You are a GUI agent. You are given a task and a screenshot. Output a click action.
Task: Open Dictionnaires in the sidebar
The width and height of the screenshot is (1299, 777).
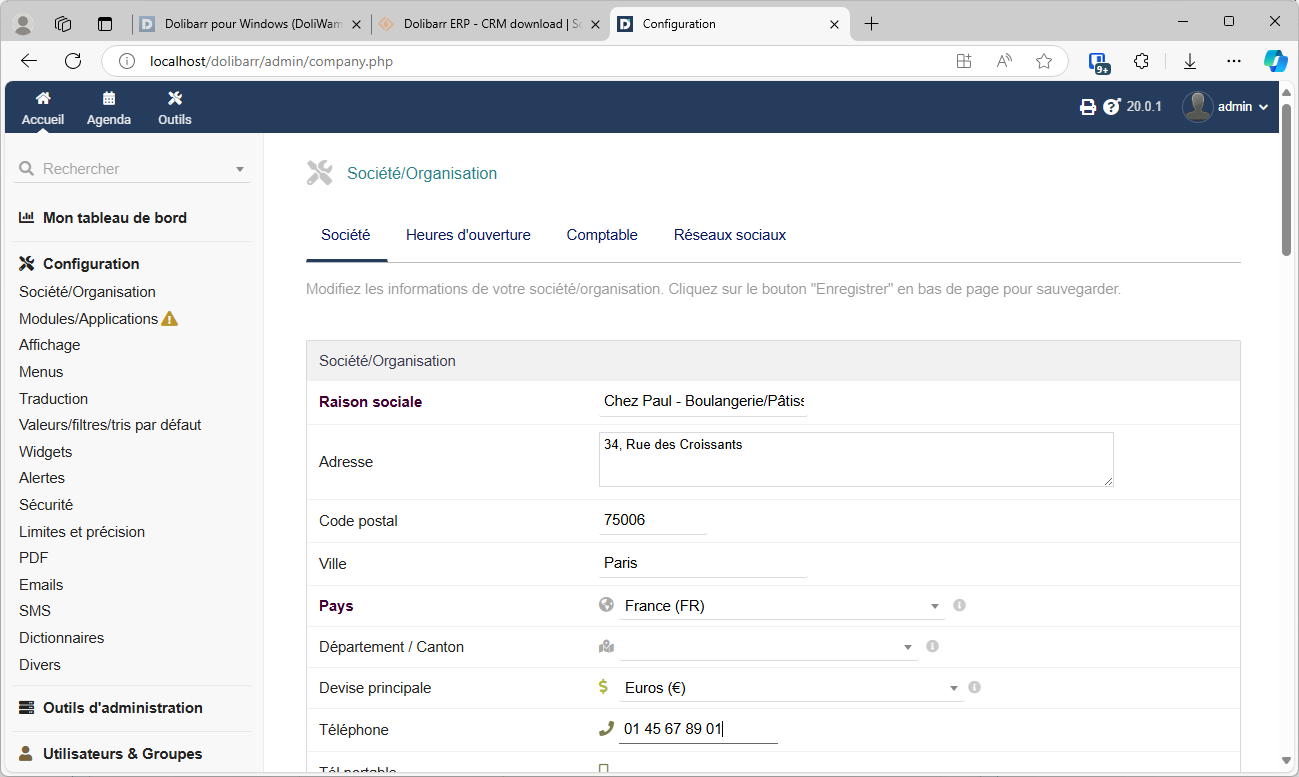[x=61, y=638]
